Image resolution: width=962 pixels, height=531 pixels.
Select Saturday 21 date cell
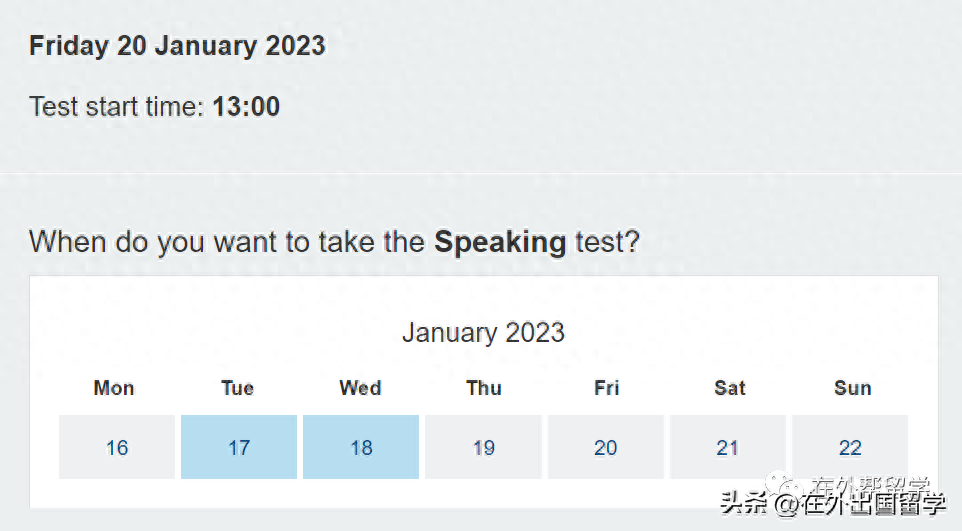[728, 447]
